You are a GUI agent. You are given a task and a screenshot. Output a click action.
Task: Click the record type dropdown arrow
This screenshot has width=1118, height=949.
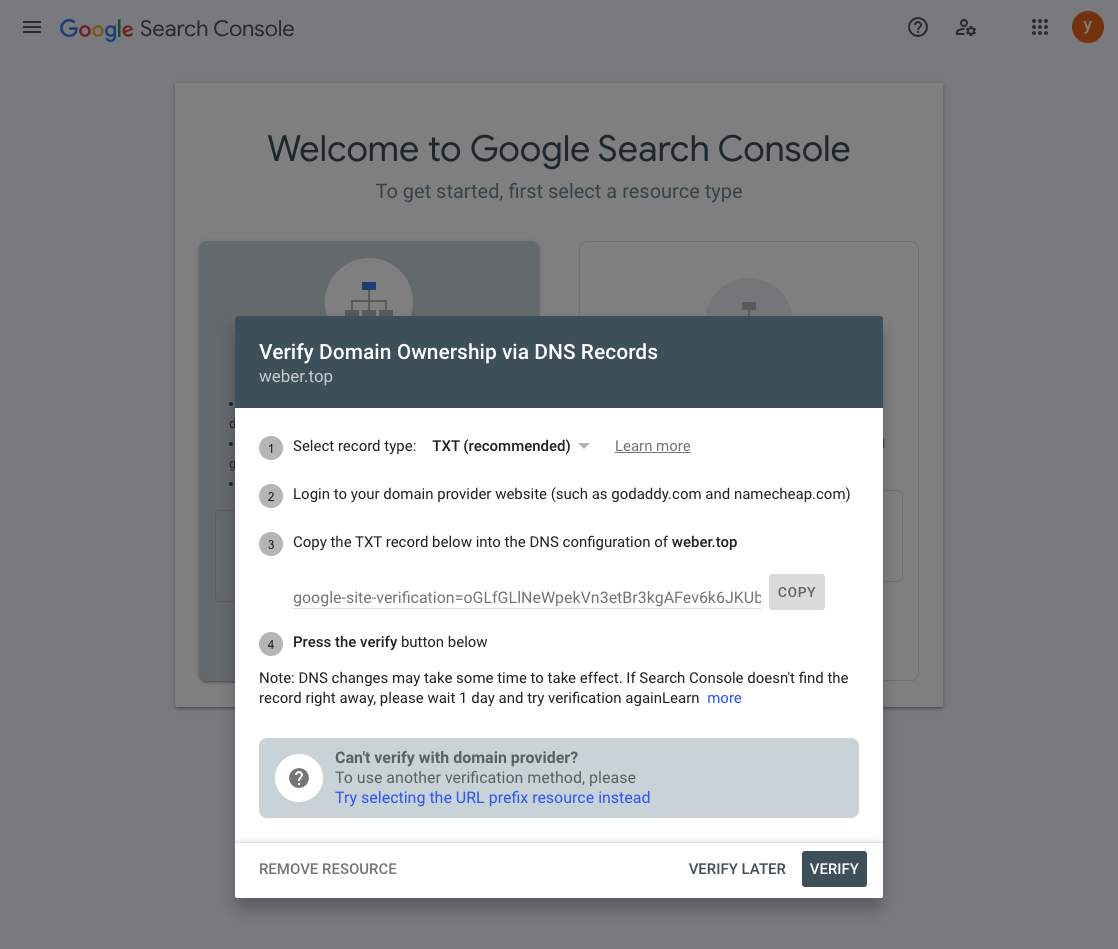(x=584, y=446)
